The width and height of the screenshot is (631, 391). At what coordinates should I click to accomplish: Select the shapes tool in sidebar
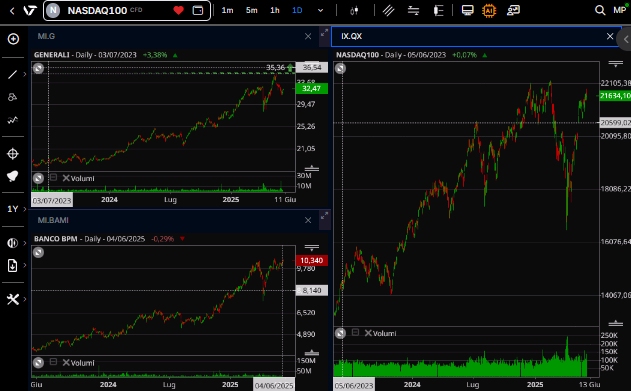point(12,97)
